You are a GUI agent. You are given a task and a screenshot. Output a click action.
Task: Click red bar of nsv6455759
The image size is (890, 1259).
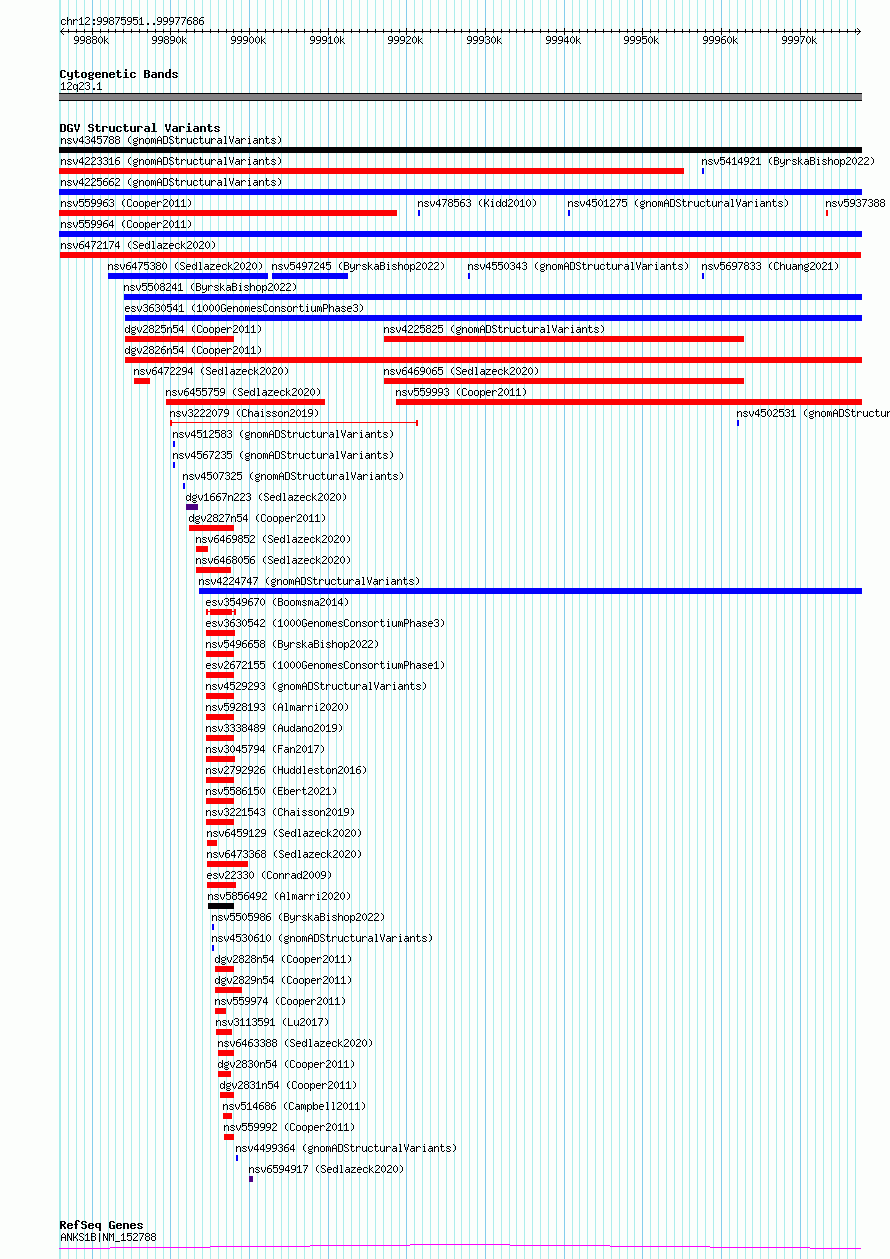(245, 402)
